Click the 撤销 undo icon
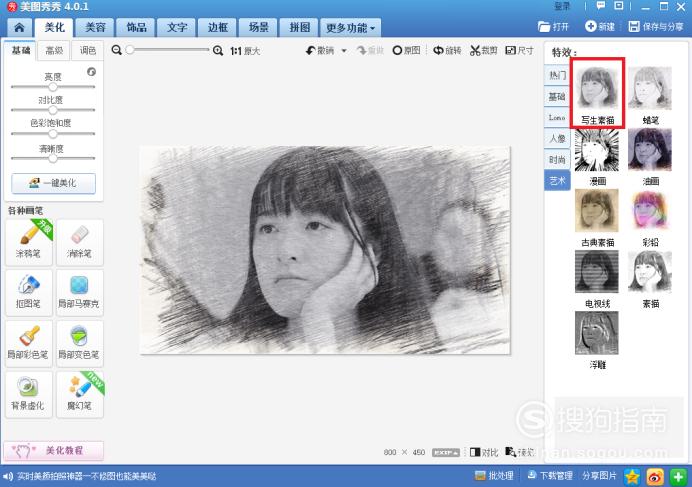Screen dimensions: 692x487 [311, 50]
